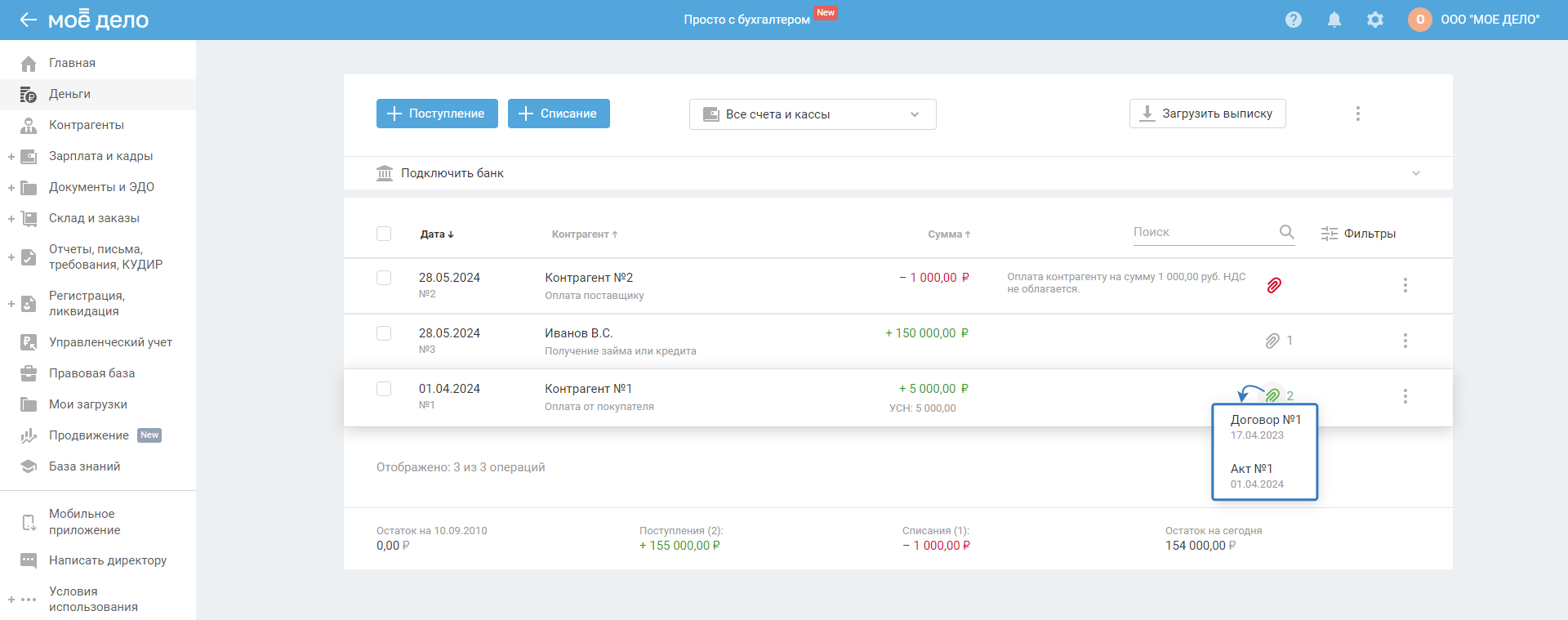The image size is (1568, 620).
Task: Click into the Поиск search field
Action: [x=1205, y=232]
